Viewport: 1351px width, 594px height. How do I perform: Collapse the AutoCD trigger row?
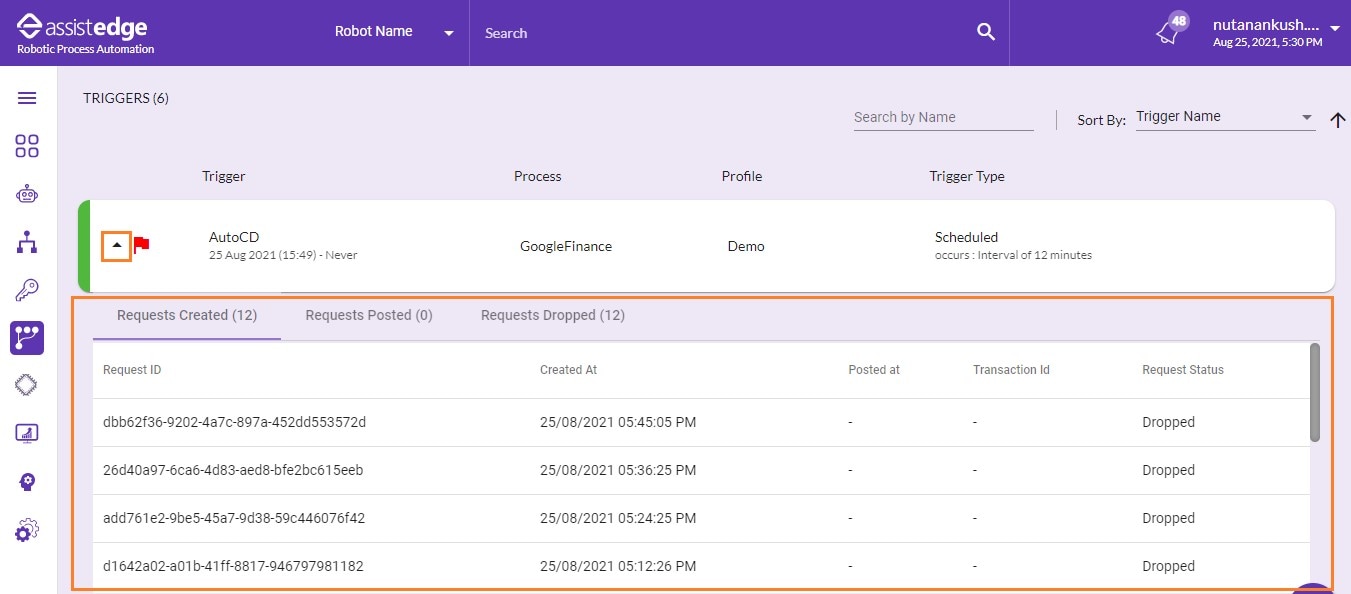(x=117, y=245)
